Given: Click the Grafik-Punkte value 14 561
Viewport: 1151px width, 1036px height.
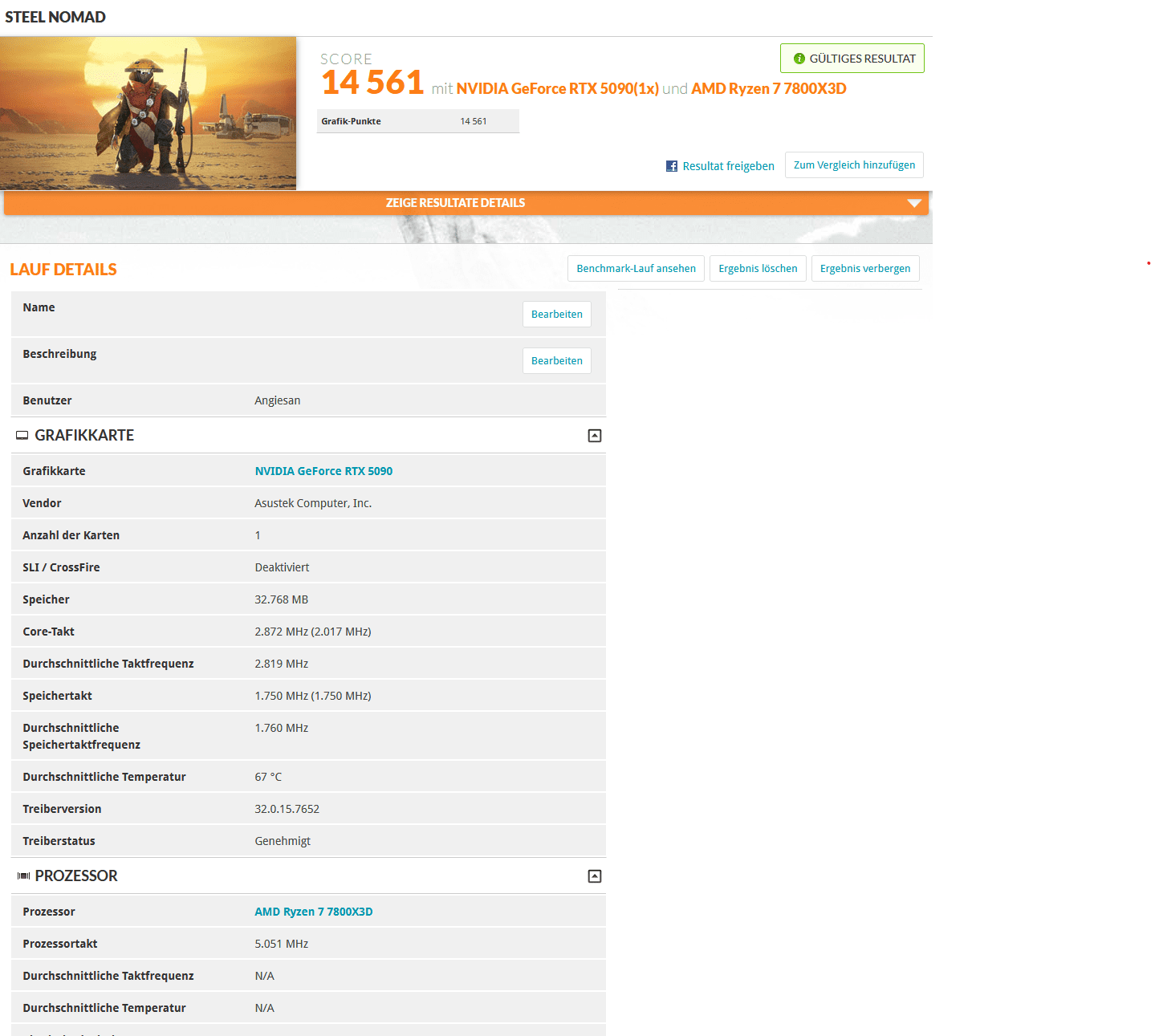Looking at the screenshot, I should (x=474, y=121).
